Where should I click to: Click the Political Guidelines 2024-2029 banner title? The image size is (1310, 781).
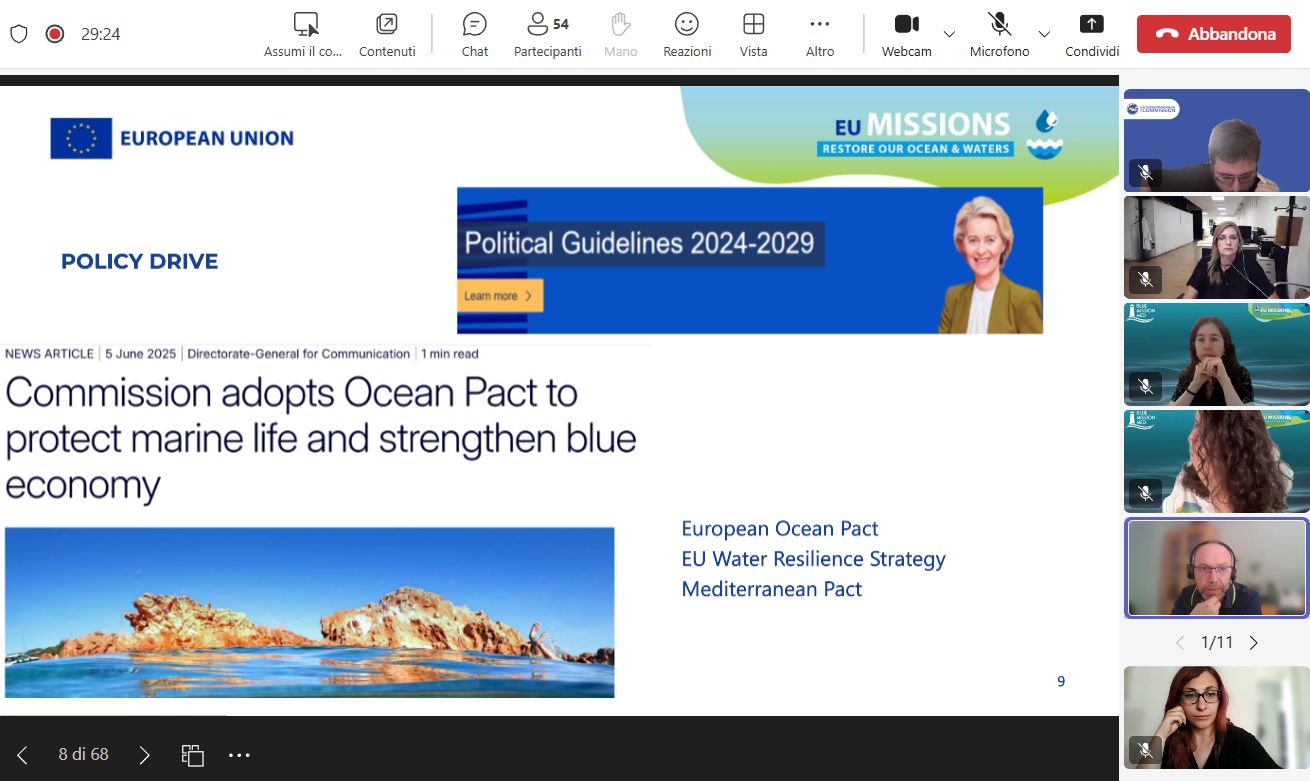[x=640, y=243]
